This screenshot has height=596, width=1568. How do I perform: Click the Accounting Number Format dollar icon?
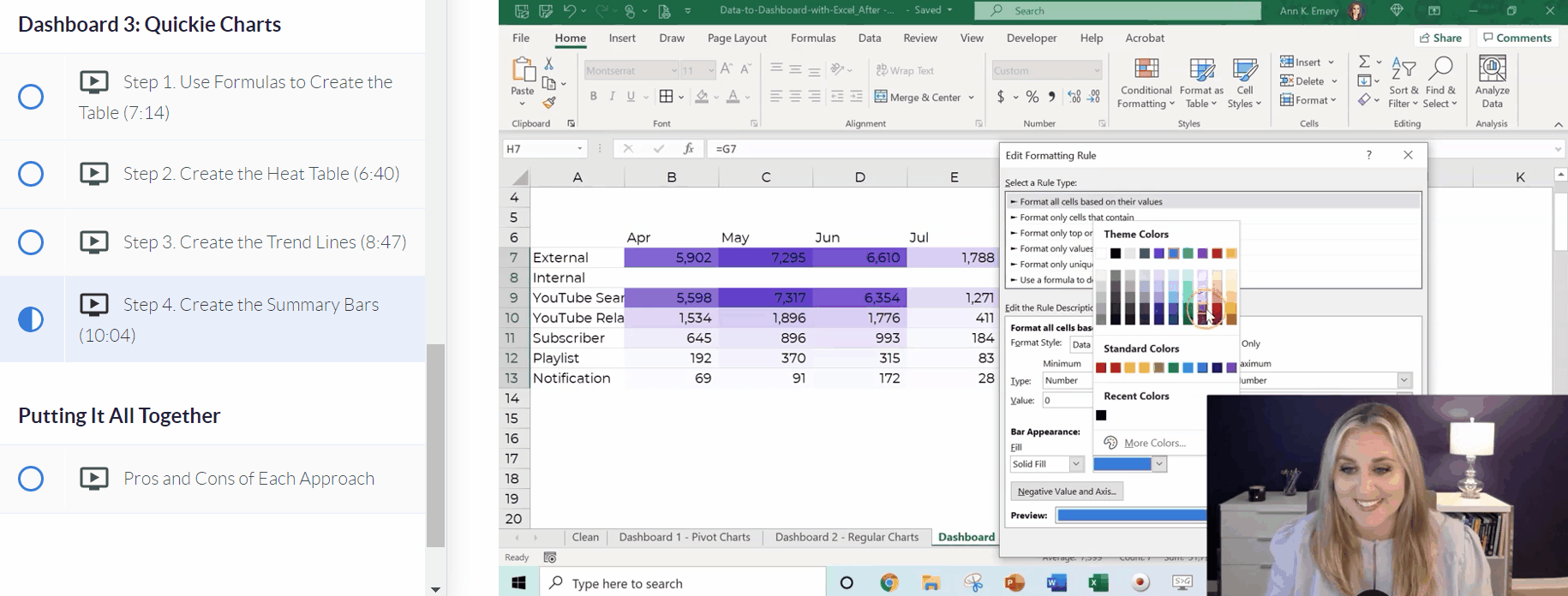tap(1001, 97)
